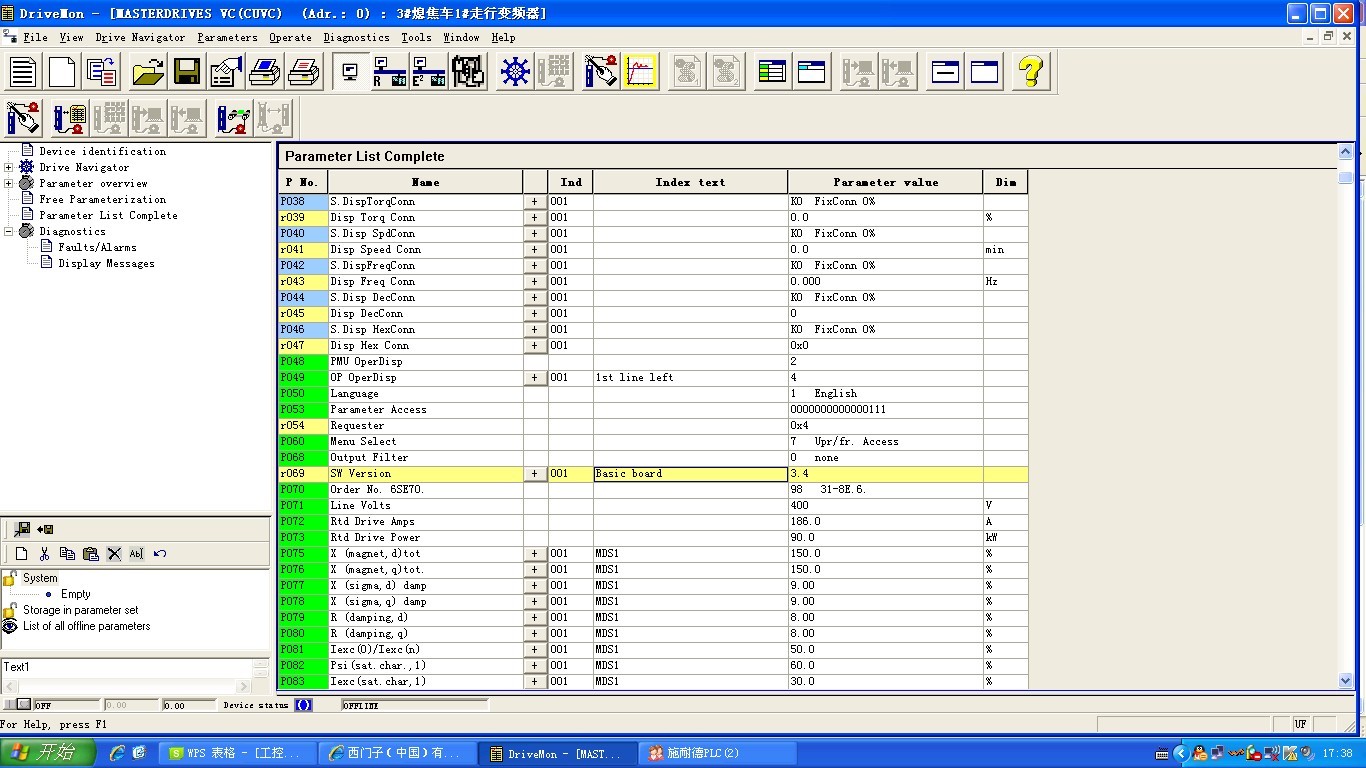
Task: Click the copy icon in lower-left panel
Action: 67,554
